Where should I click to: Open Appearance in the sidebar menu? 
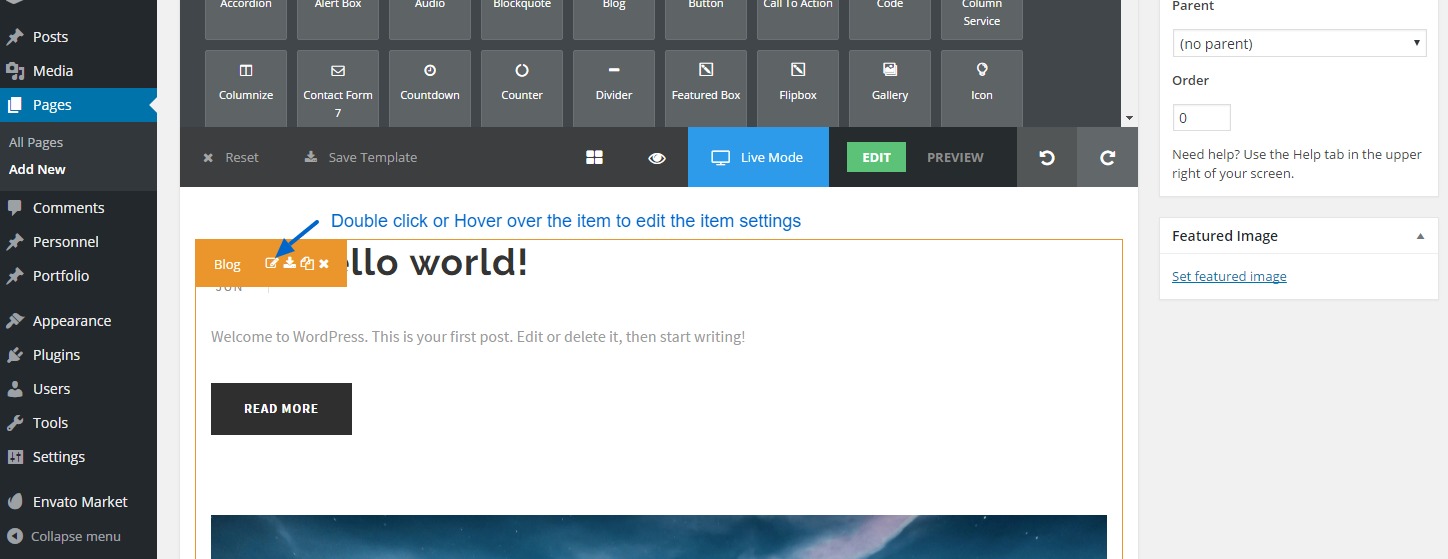[x=72, y=321]
